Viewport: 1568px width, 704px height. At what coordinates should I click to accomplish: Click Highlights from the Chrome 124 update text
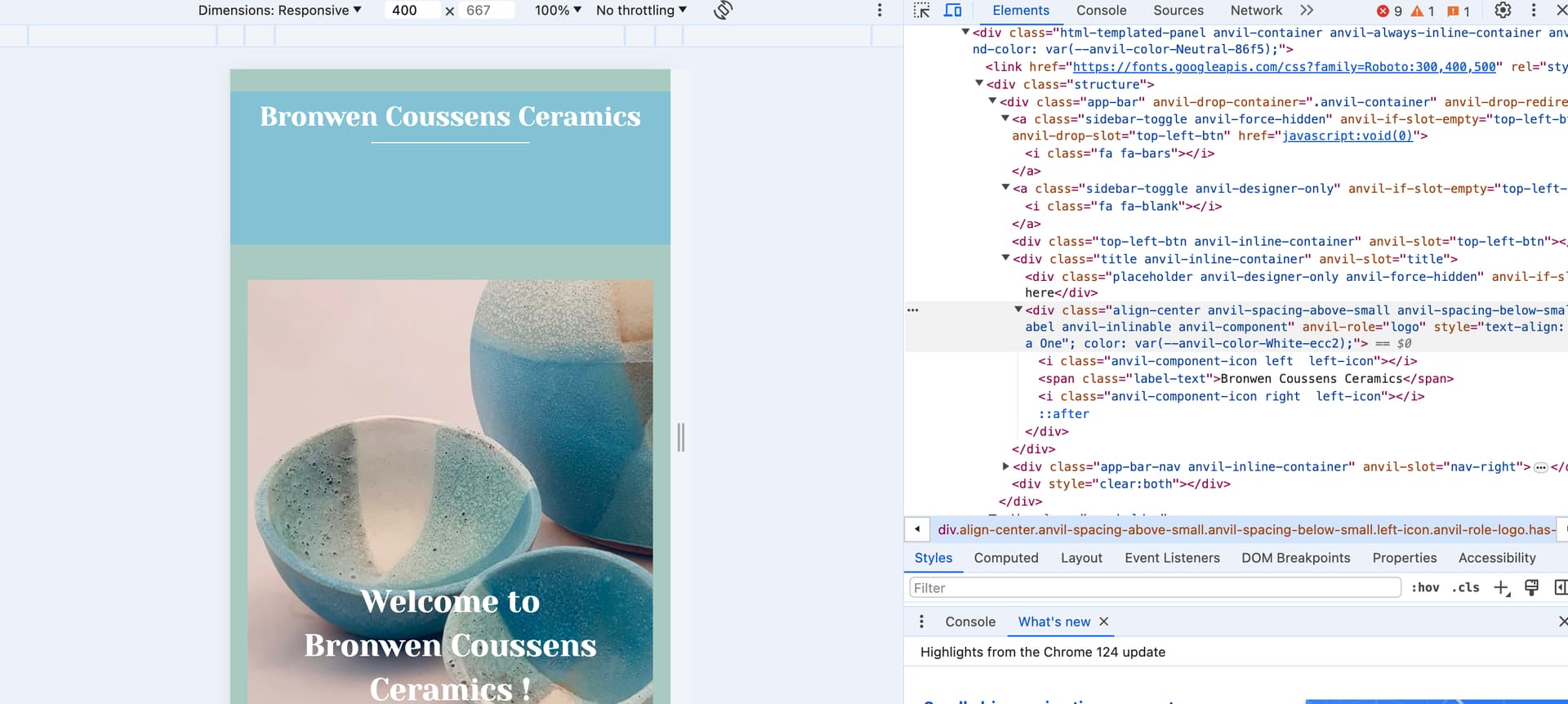1042,652
